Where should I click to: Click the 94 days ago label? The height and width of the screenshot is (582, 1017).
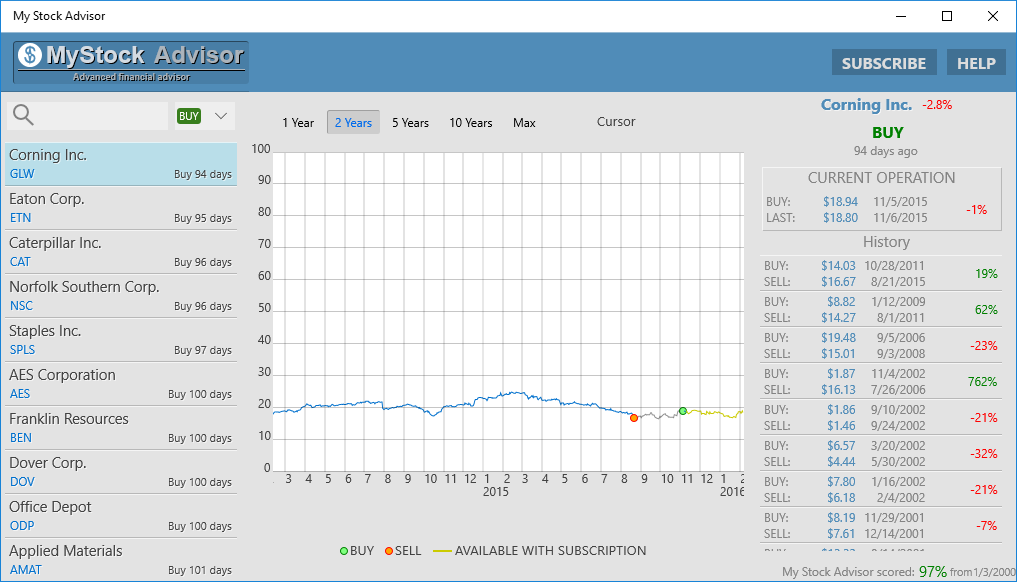(x=885, y=151)
